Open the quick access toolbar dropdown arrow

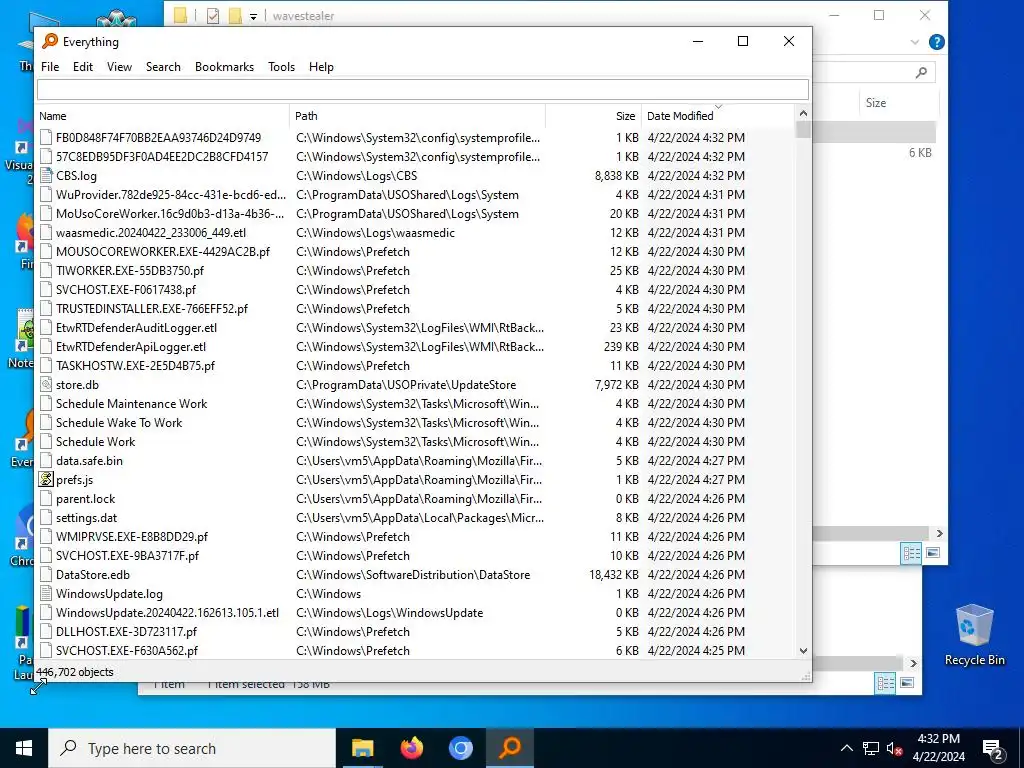tap(253, 16)
